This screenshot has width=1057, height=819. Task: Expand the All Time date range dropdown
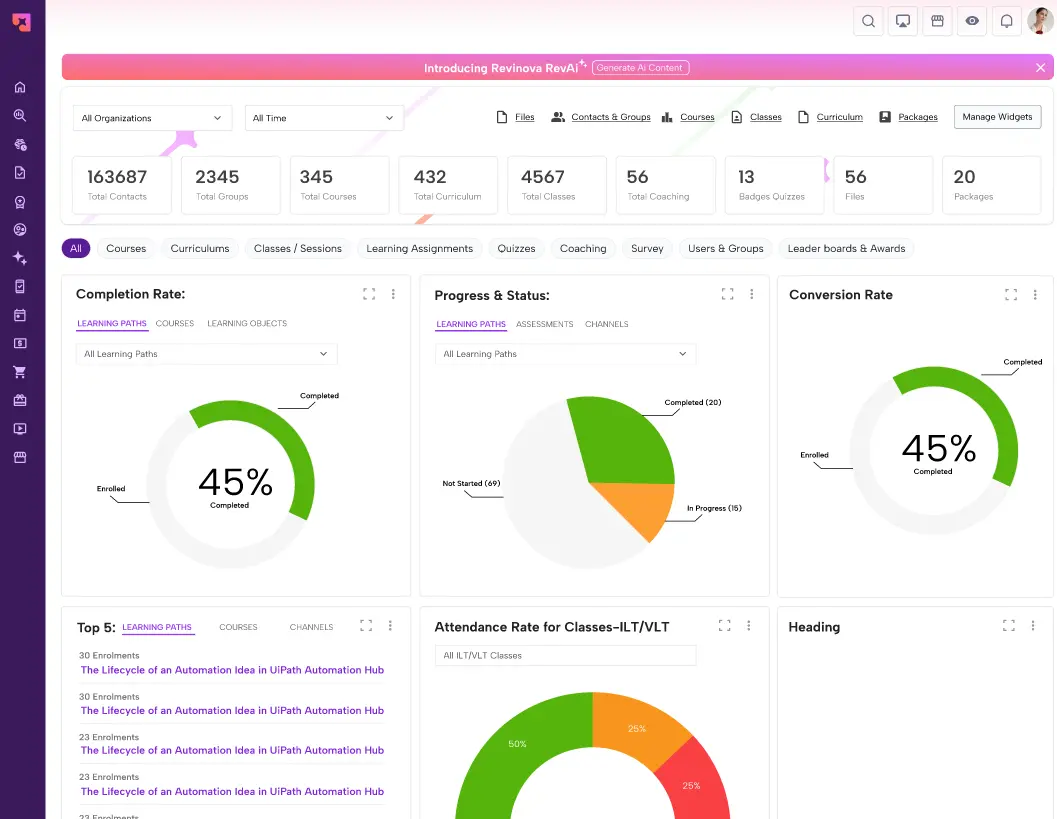(324, 118)
